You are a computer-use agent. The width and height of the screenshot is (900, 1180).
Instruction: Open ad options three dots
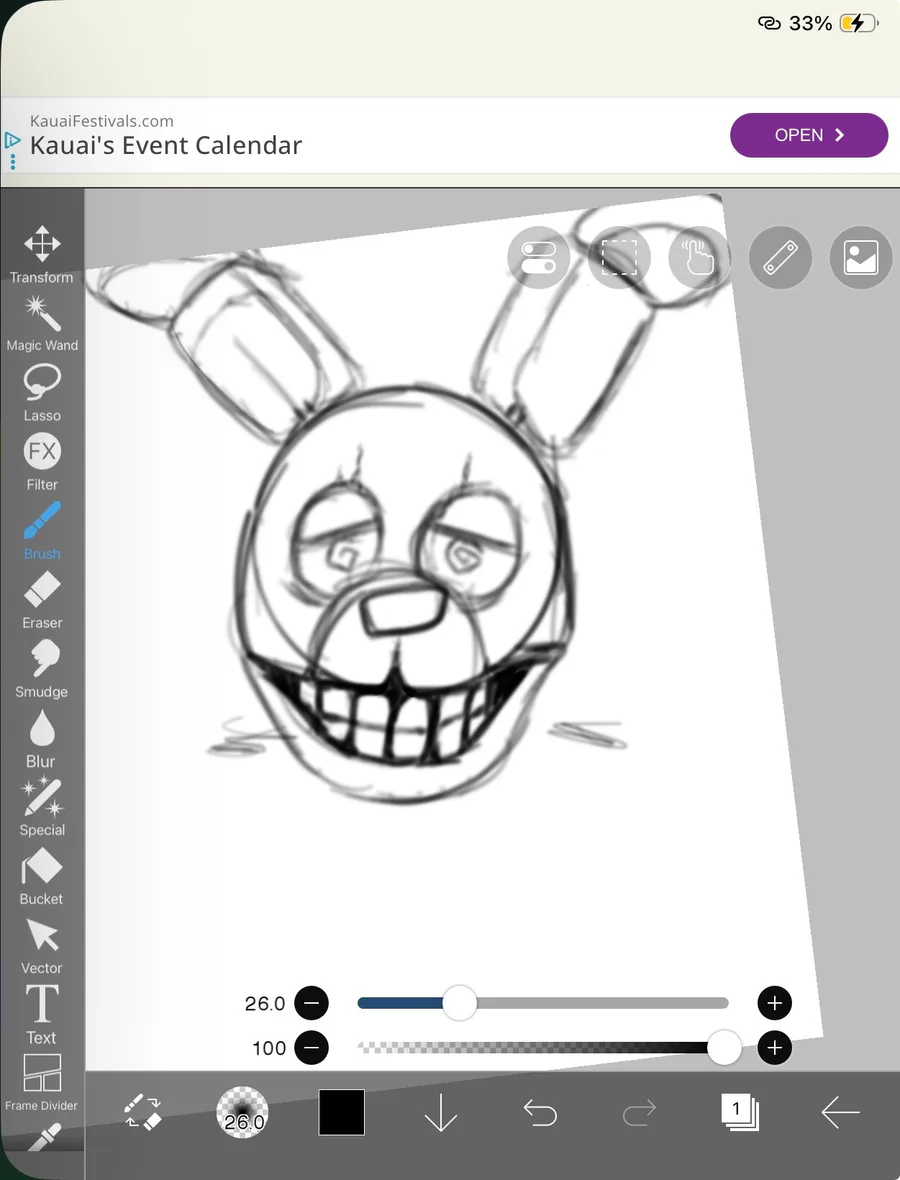pyautogui.click(x=12, y=162)
